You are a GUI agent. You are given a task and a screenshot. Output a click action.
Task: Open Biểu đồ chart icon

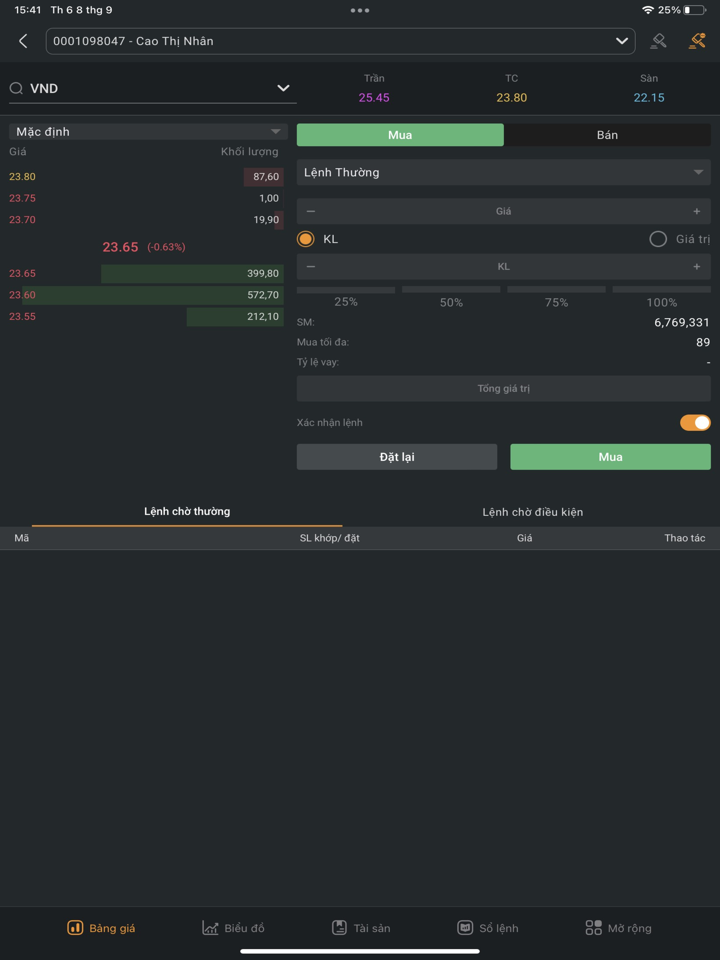pos(210,928)
